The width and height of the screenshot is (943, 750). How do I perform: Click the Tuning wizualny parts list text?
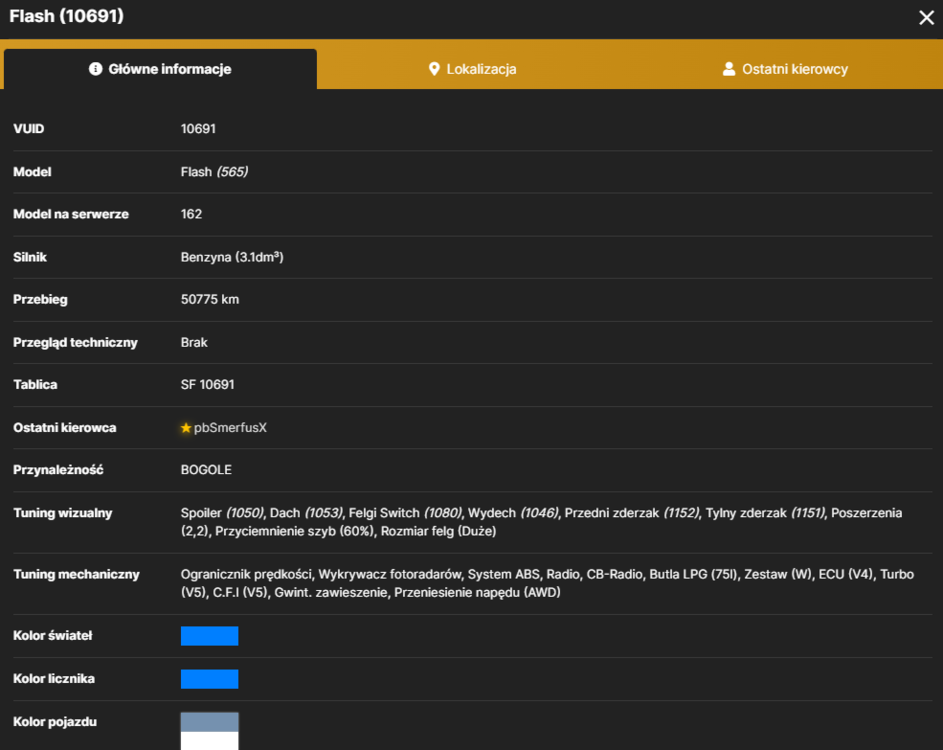(541, 522)
